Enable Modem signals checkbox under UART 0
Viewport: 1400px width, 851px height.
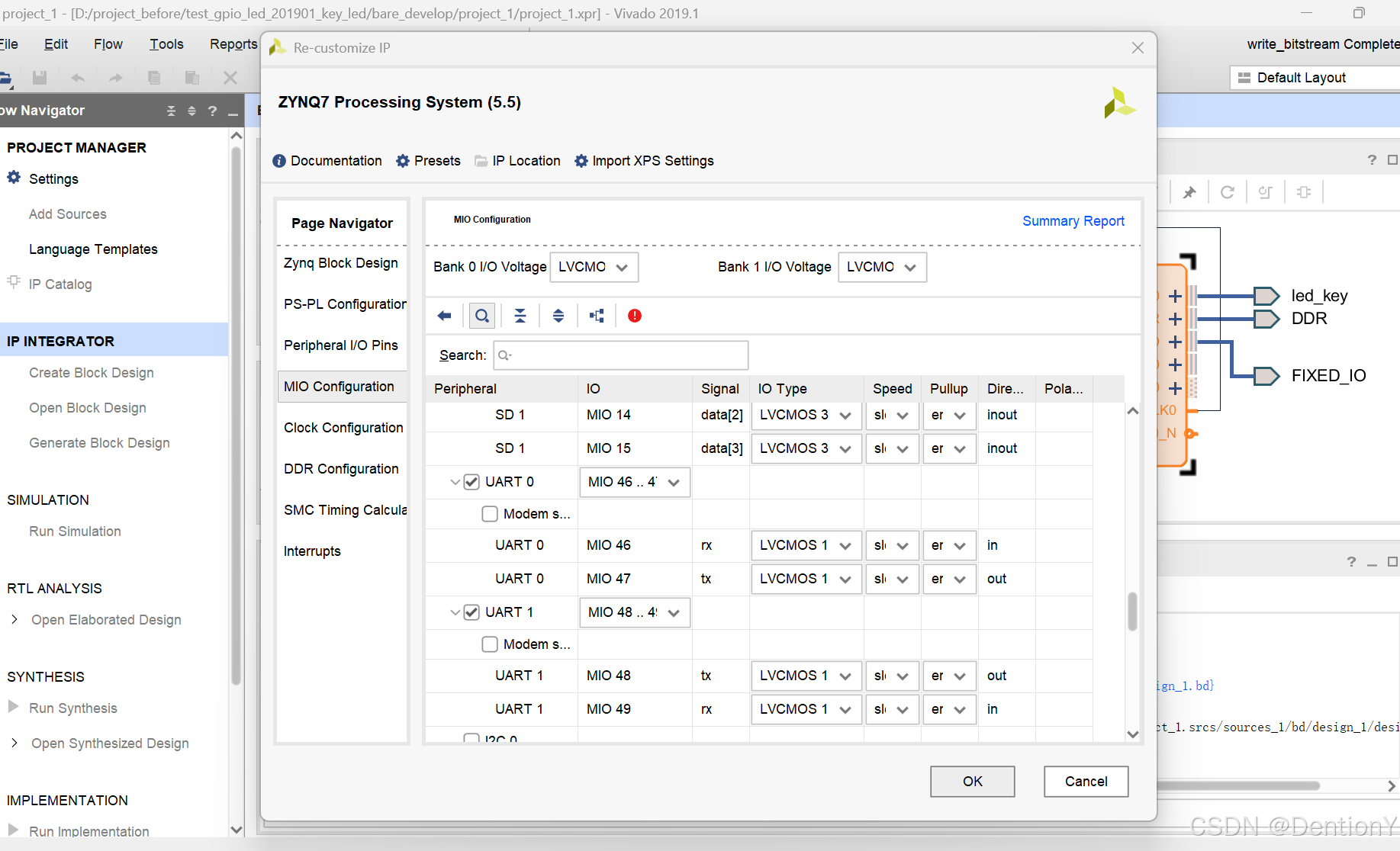[490, 514]
